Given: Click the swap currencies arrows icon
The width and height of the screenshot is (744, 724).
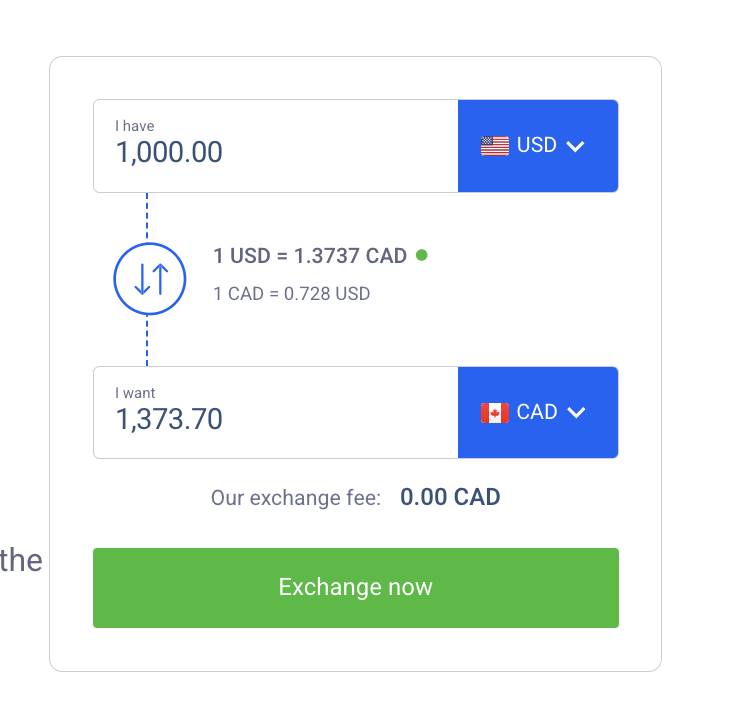Looking at the screenshot, I should pos(150,279).
